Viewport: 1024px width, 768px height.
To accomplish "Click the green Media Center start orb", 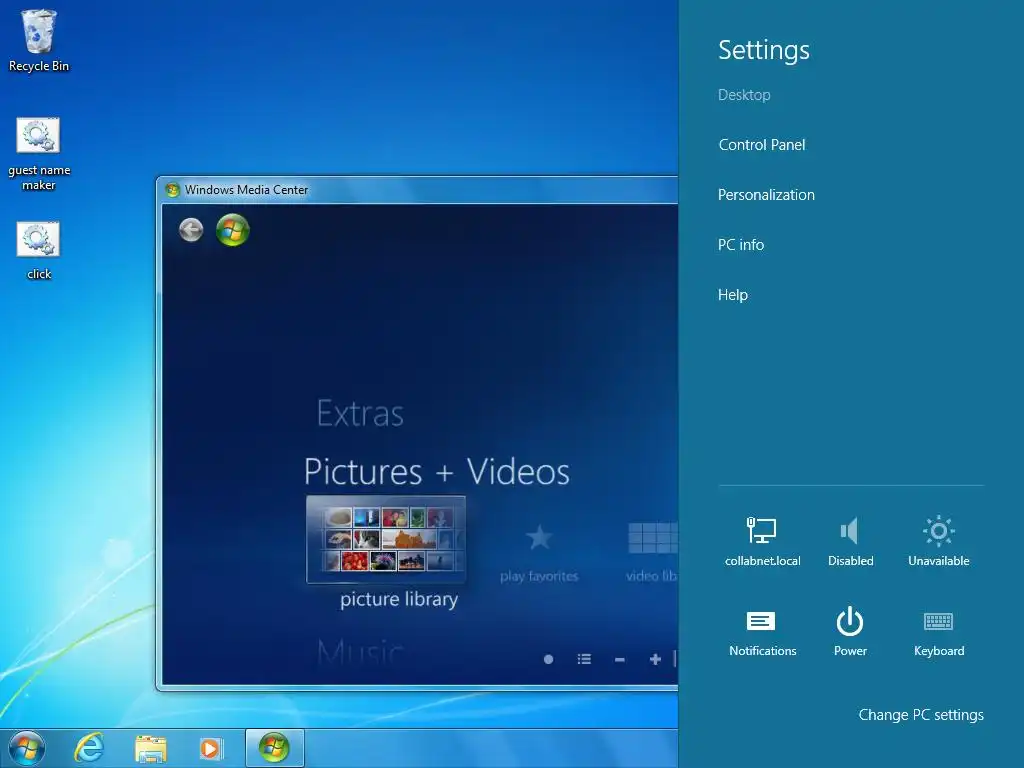I will pos(233,230).
